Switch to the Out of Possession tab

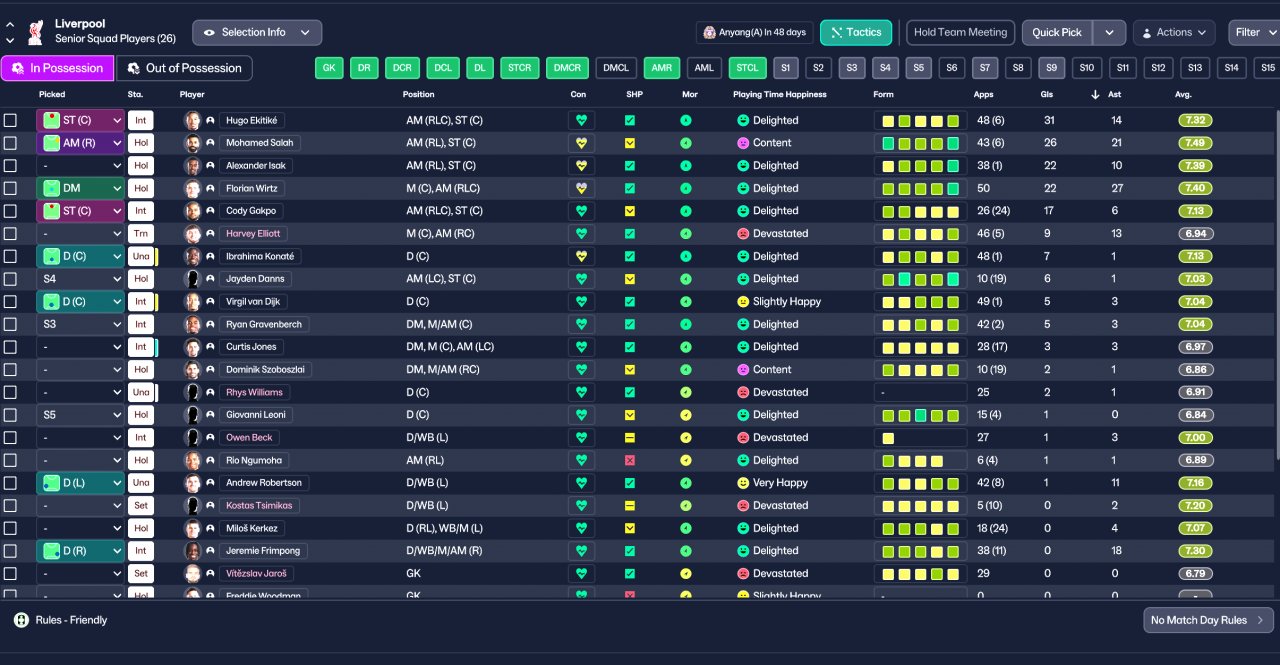pyautogui.click(x=185, y=68)
